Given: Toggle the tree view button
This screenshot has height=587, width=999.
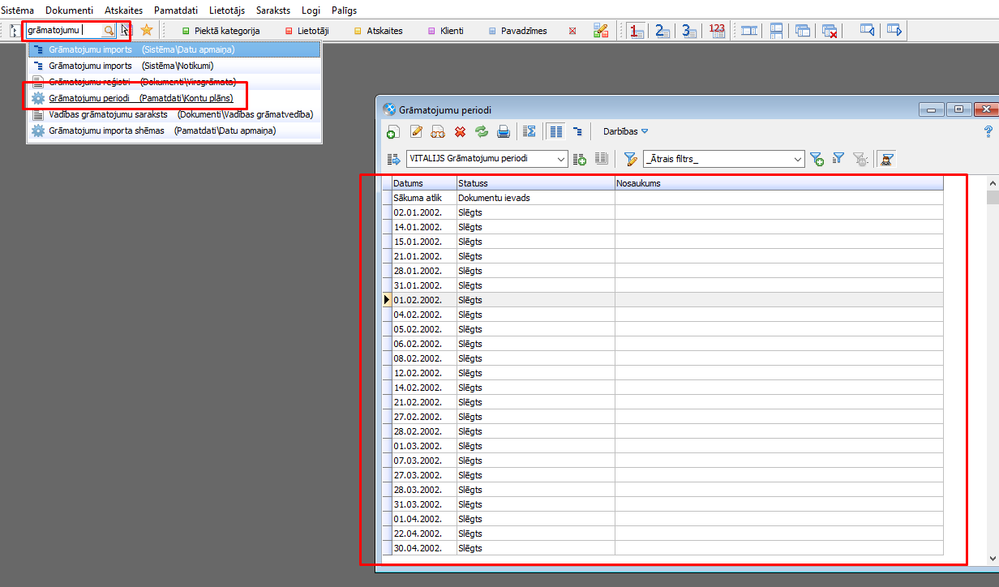Looking at the screenshot, I should point(578,132).
